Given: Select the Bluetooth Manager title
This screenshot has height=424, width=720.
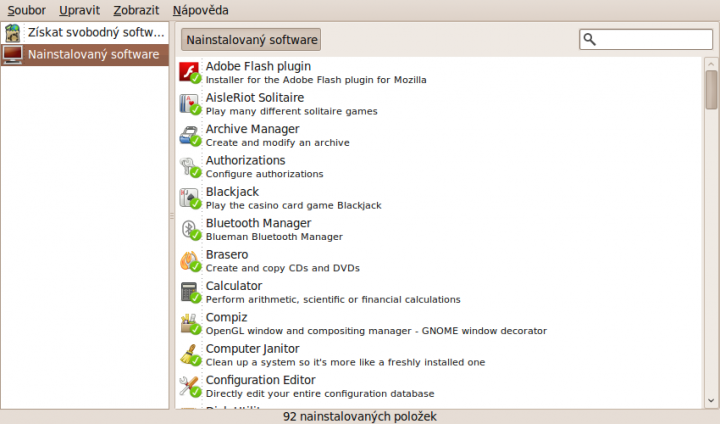Looking at the screenshot, I should point(259,223).
